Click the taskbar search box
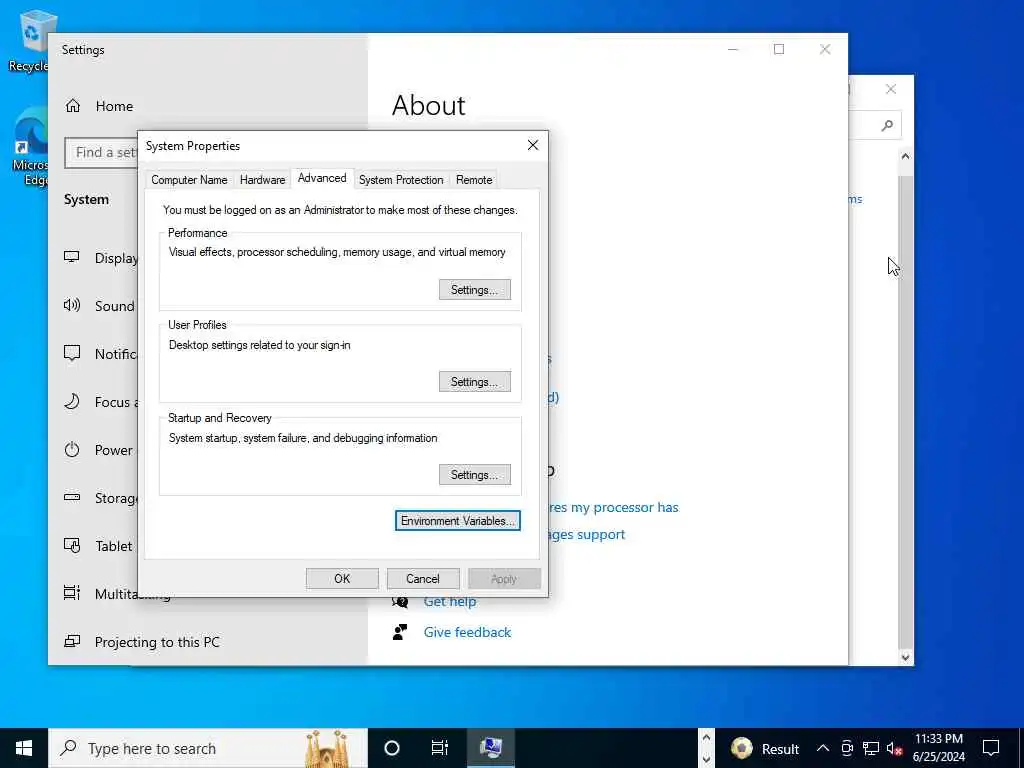Image resolution: width=1024 pixels, height=768 pixels. [x=208, y=748]
